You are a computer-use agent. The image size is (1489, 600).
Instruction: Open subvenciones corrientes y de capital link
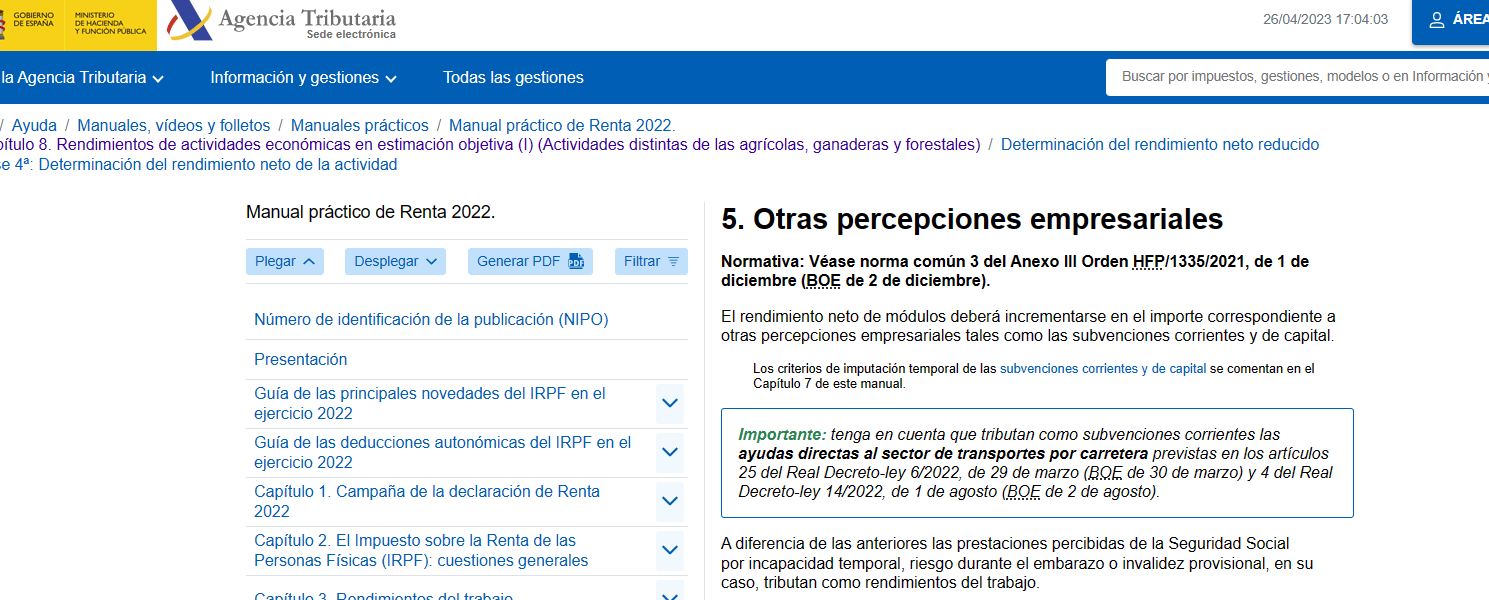[1102, 368]
